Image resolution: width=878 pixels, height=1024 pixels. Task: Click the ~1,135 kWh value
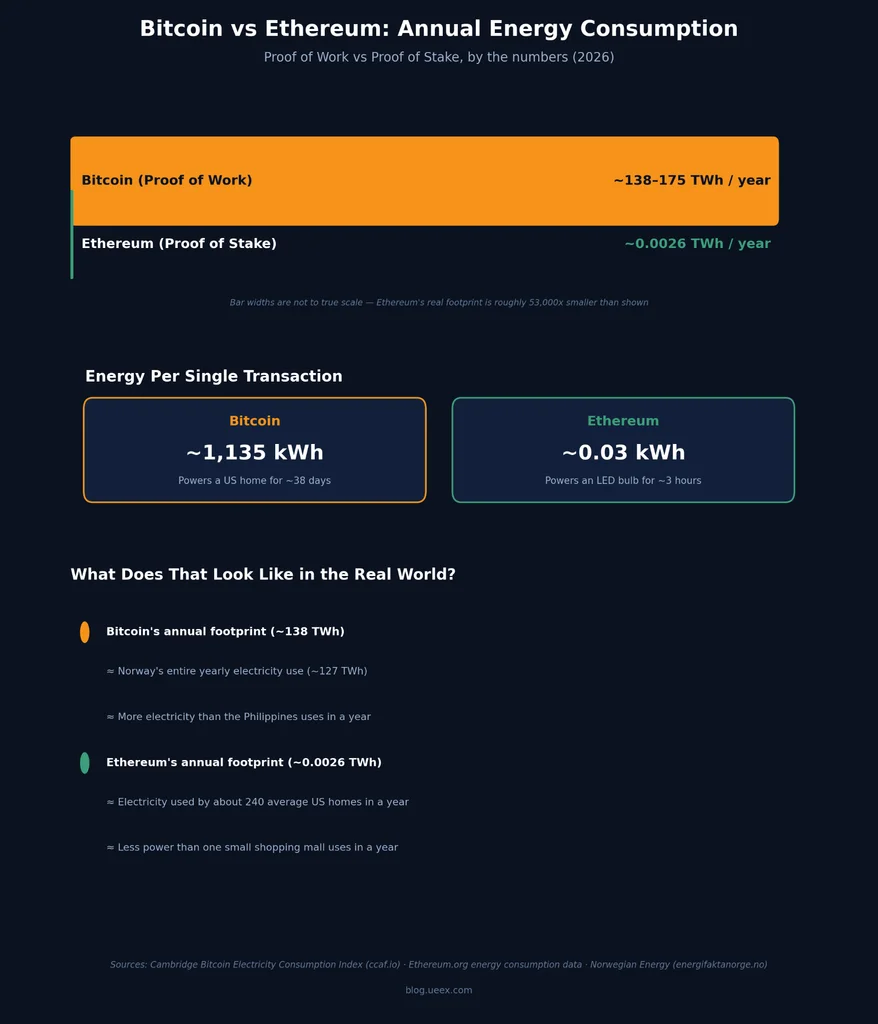[255, 452]
